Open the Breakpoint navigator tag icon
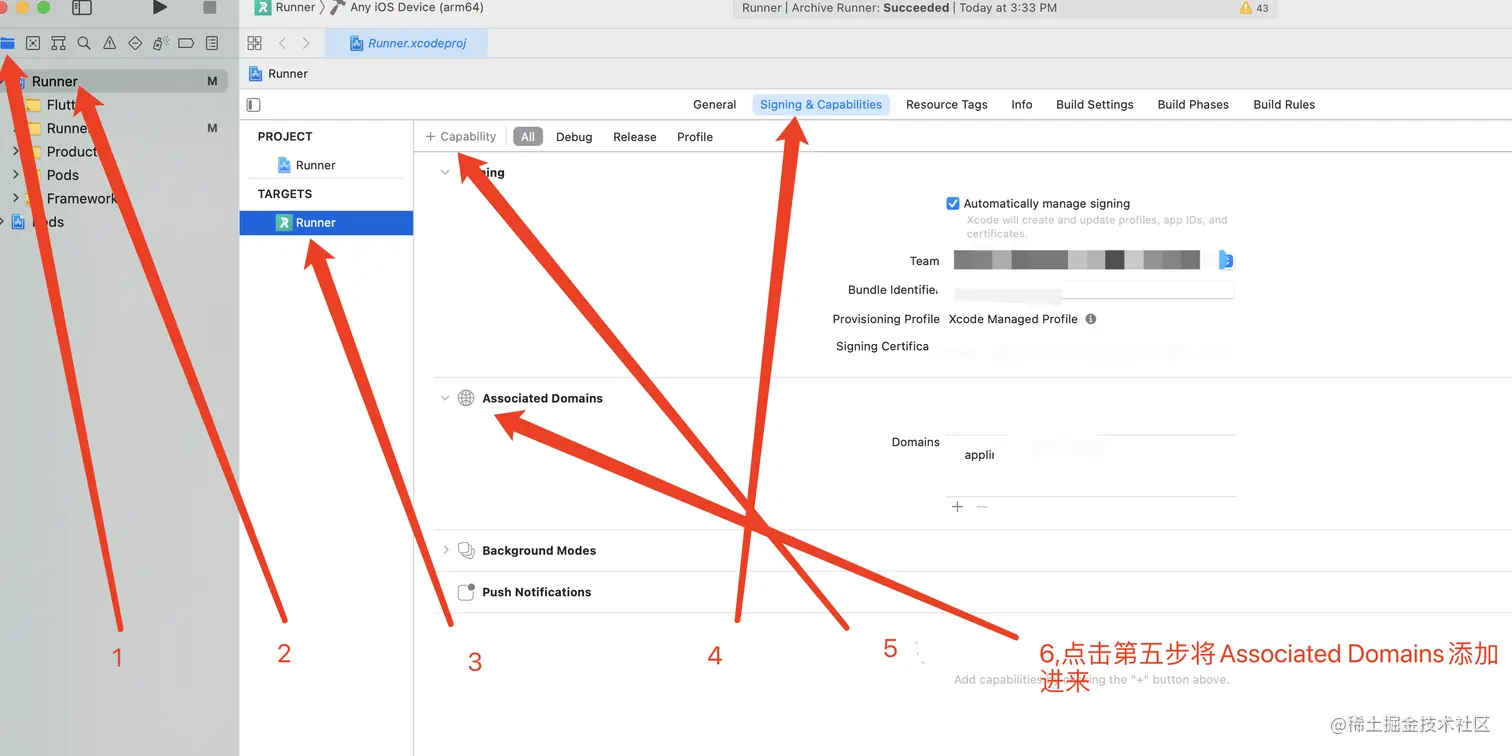 186,43
